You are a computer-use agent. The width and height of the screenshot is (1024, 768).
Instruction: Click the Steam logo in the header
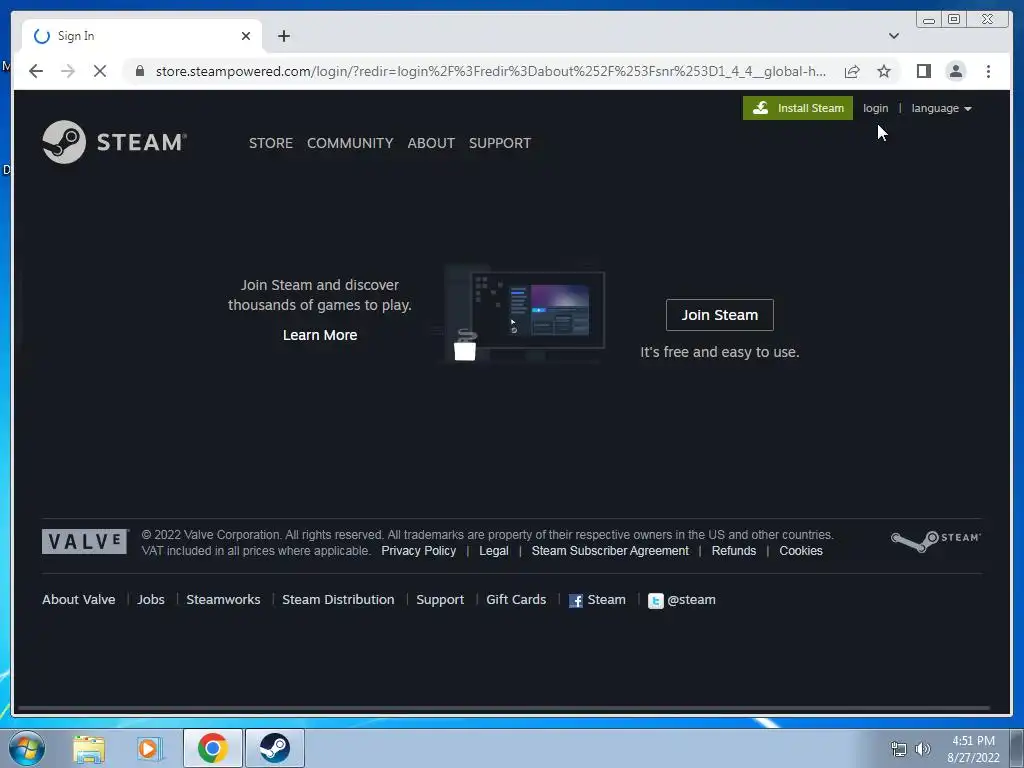pyautogui.click(x=114, y=142)
